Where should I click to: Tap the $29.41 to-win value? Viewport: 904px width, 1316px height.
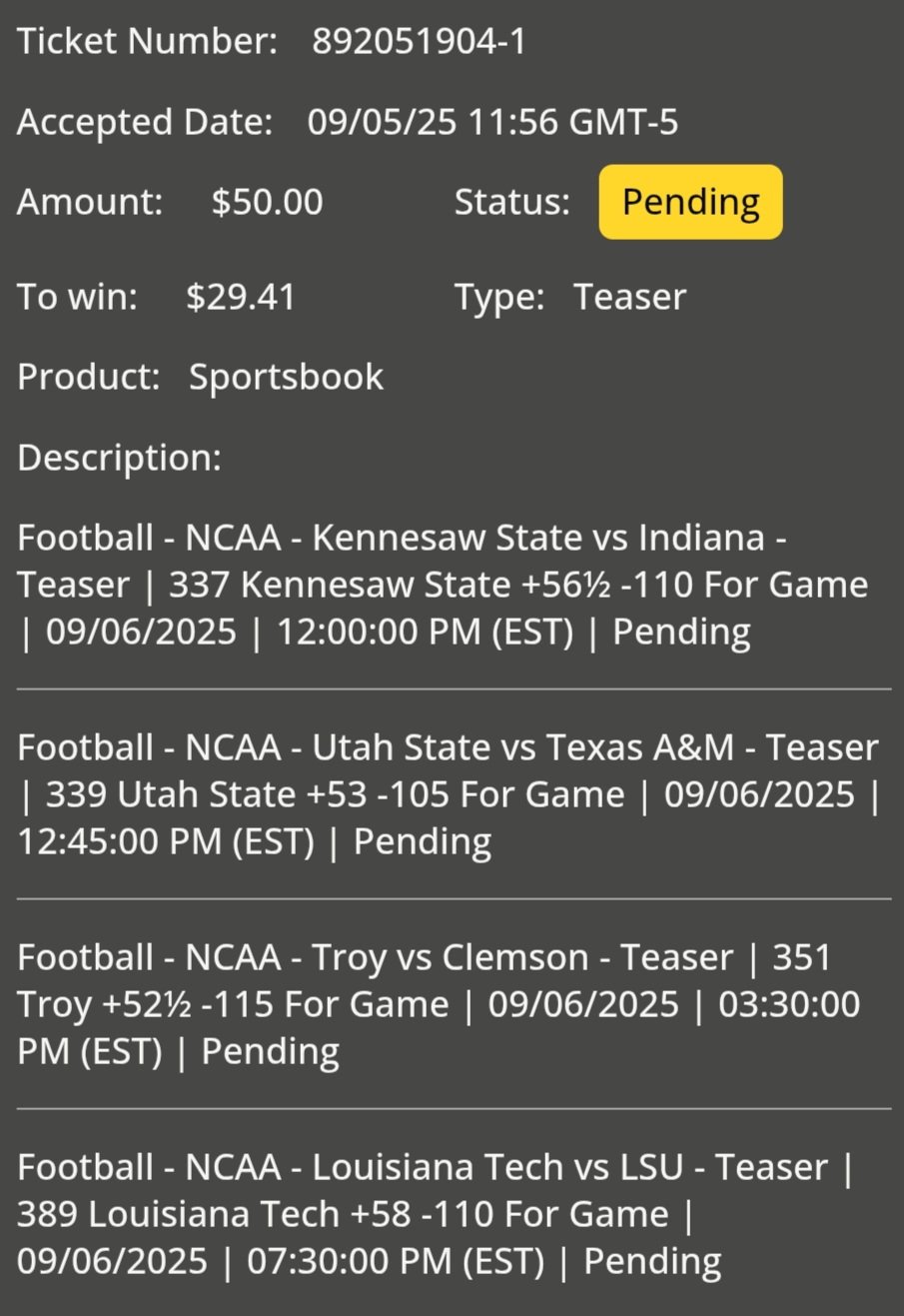(x=241, y=297)
